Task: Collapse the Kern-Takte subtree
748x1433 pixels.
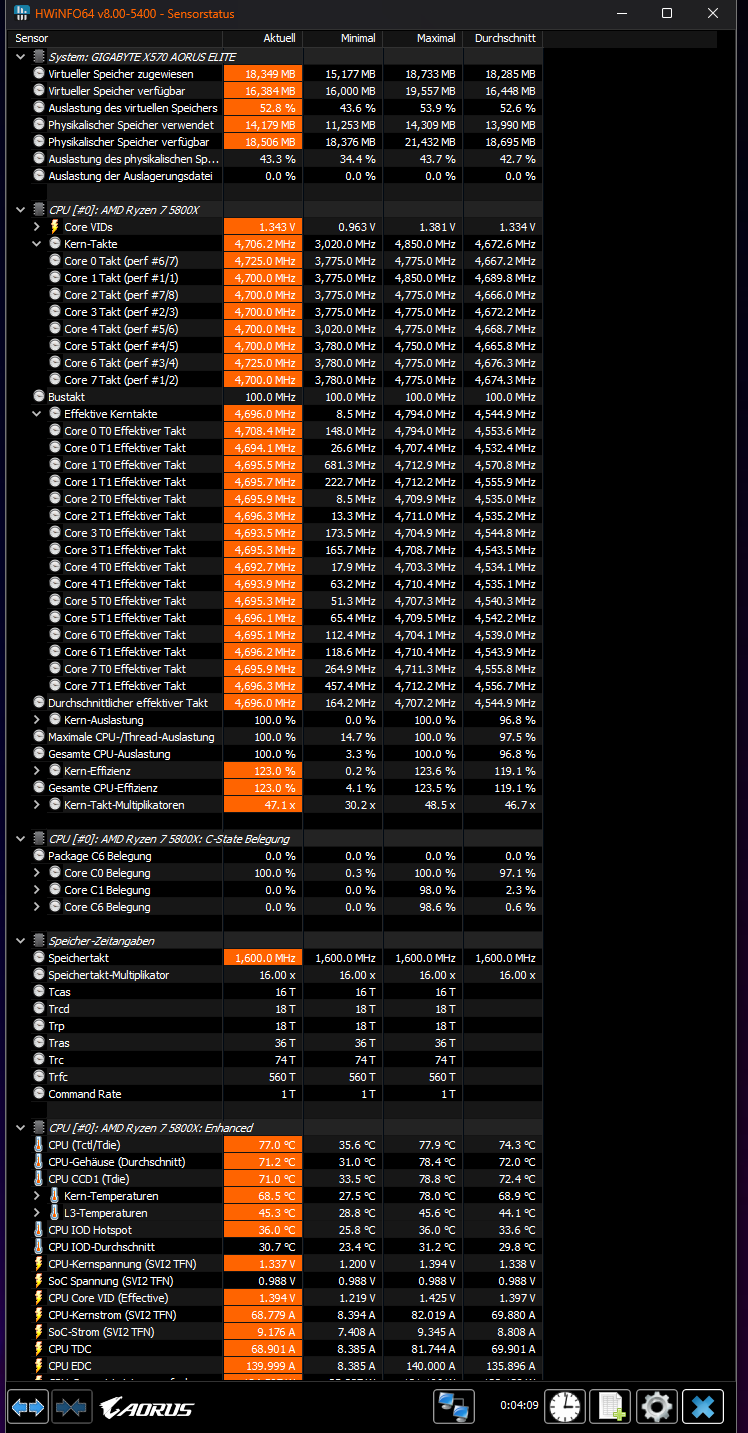Action: (38, 244)
